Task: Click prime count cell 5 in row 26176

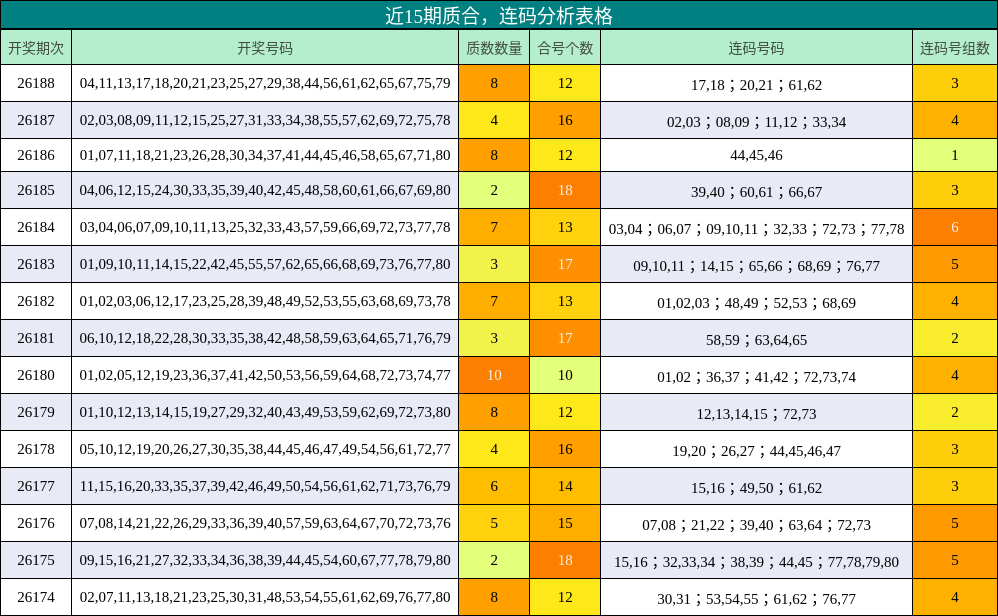Action: (x=494, y=522)
